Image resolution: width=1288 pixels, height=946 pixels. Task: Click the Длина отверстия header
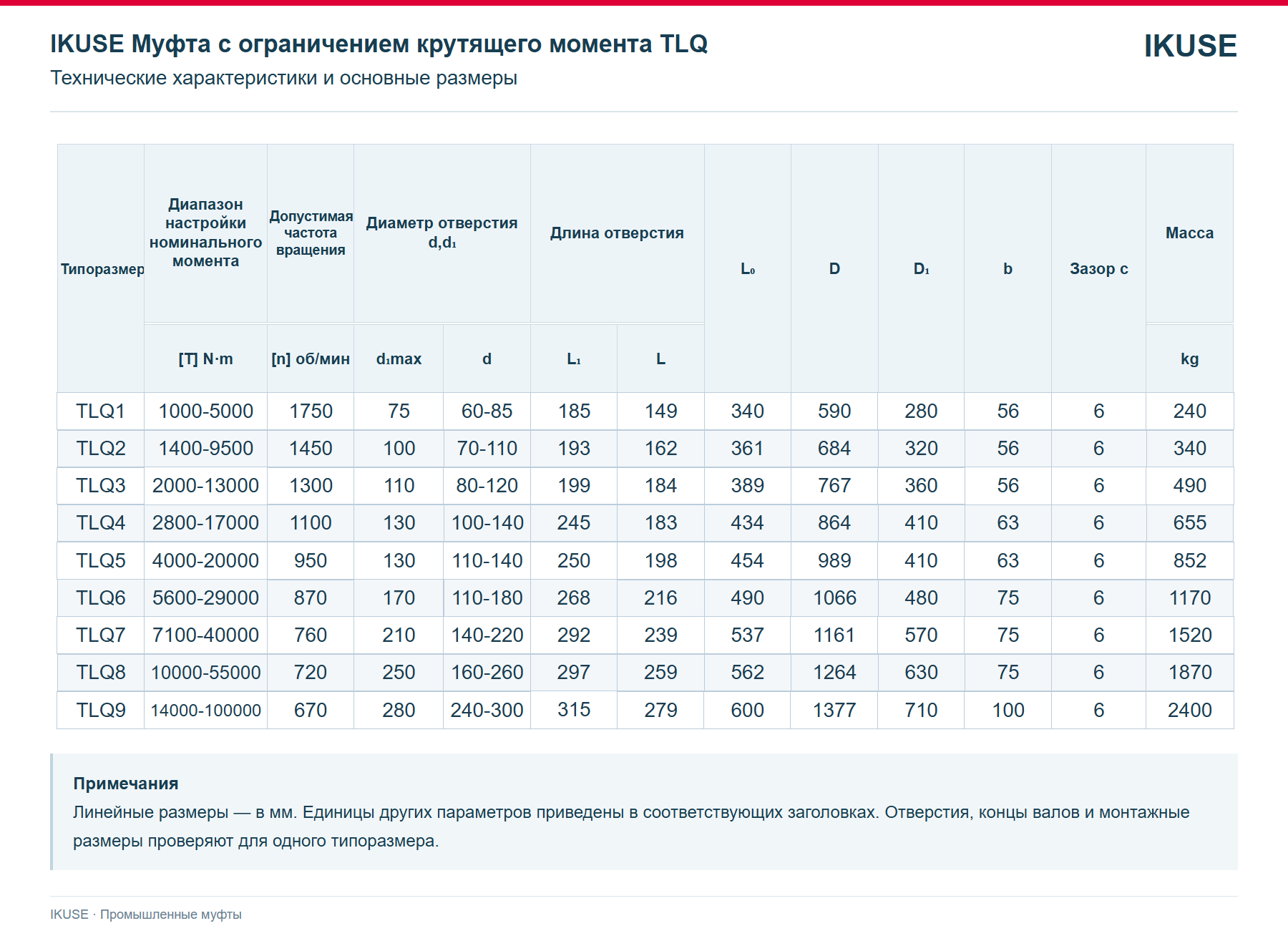tap(617, 233)
